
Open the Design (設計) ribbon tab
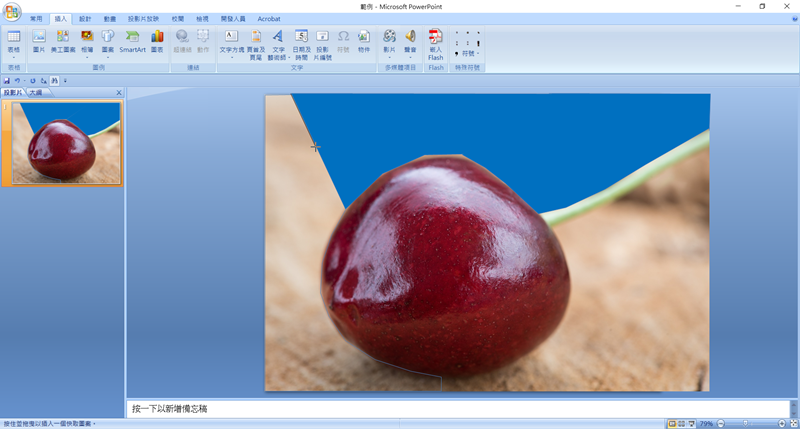click(x=85, y=19)
